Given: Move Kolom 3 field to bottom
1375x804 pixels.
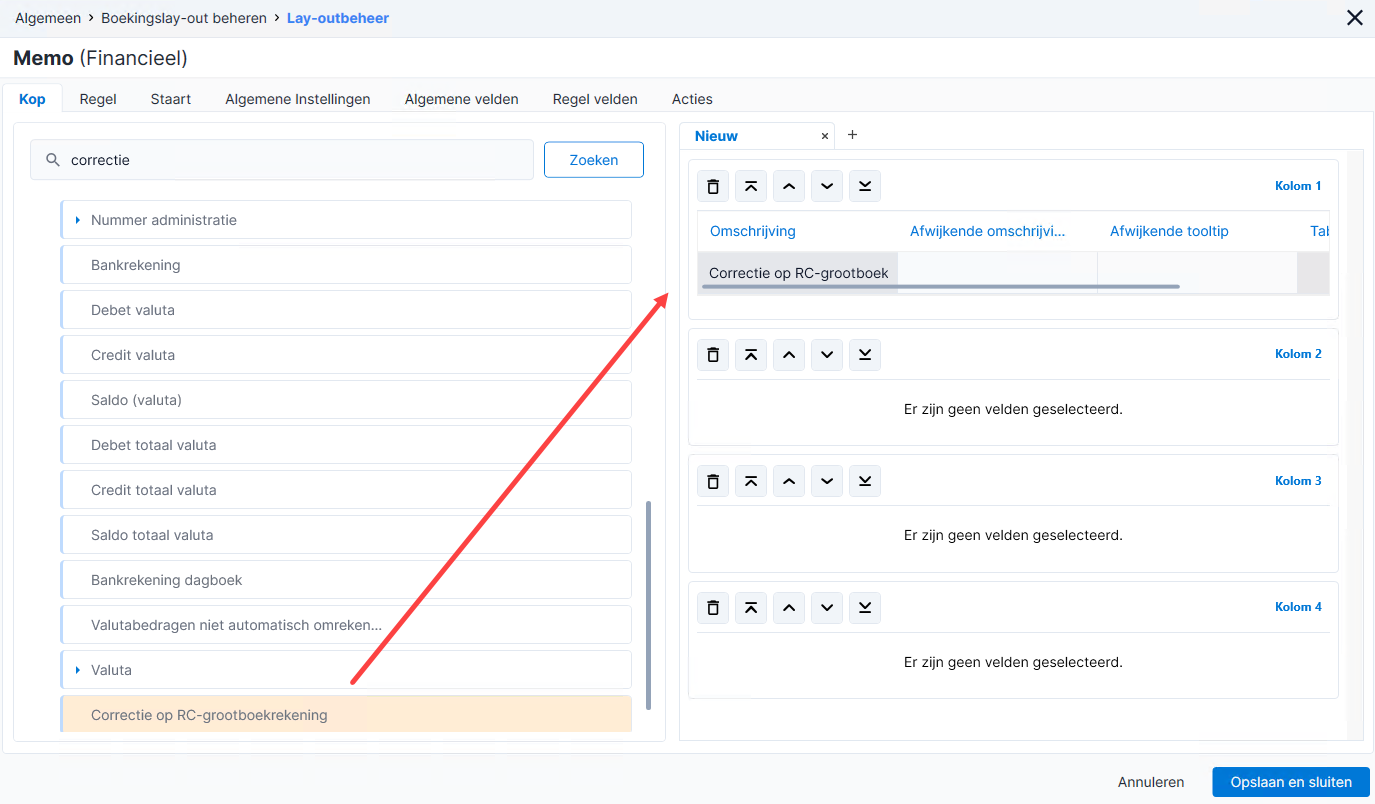Looking at the screenshot, I should pyautogui.click(x=865, y=481).
